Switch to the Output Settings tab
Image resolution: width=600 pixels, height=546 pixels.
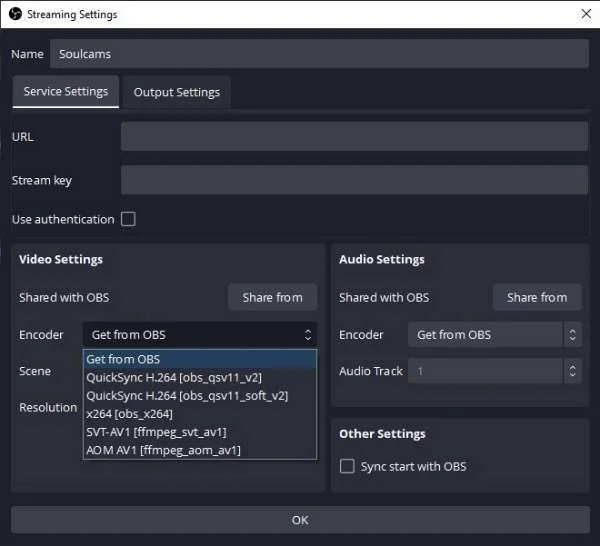[x=177, y=92]
